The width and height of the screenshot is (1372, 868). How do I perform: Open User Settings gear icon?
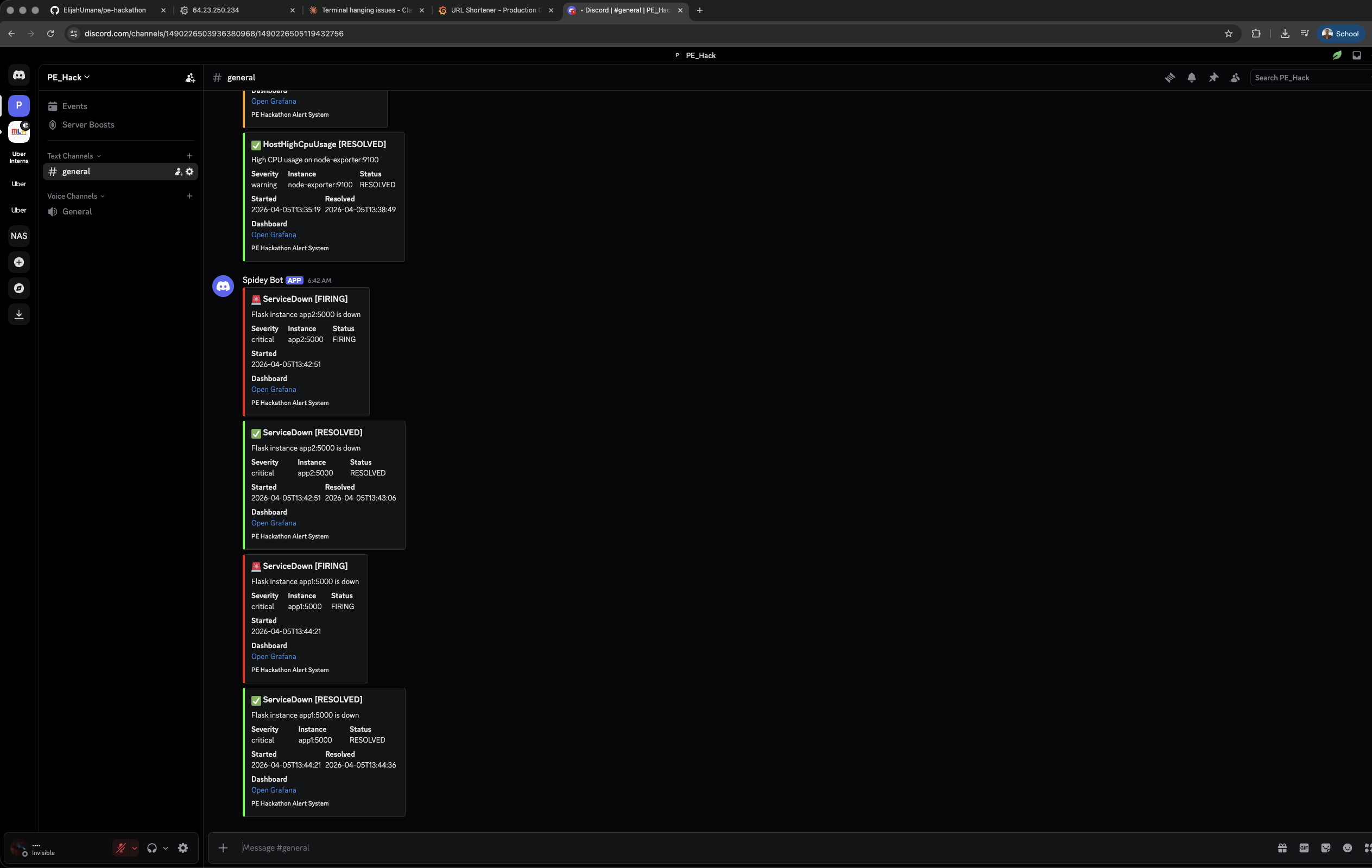pos(183,847)
